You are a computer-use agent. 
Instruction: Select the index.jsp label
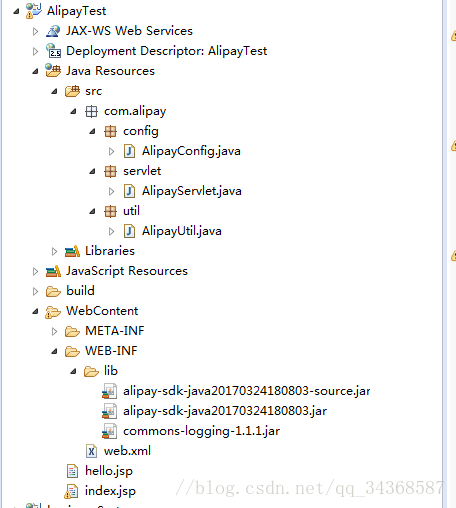click(110, 491)
